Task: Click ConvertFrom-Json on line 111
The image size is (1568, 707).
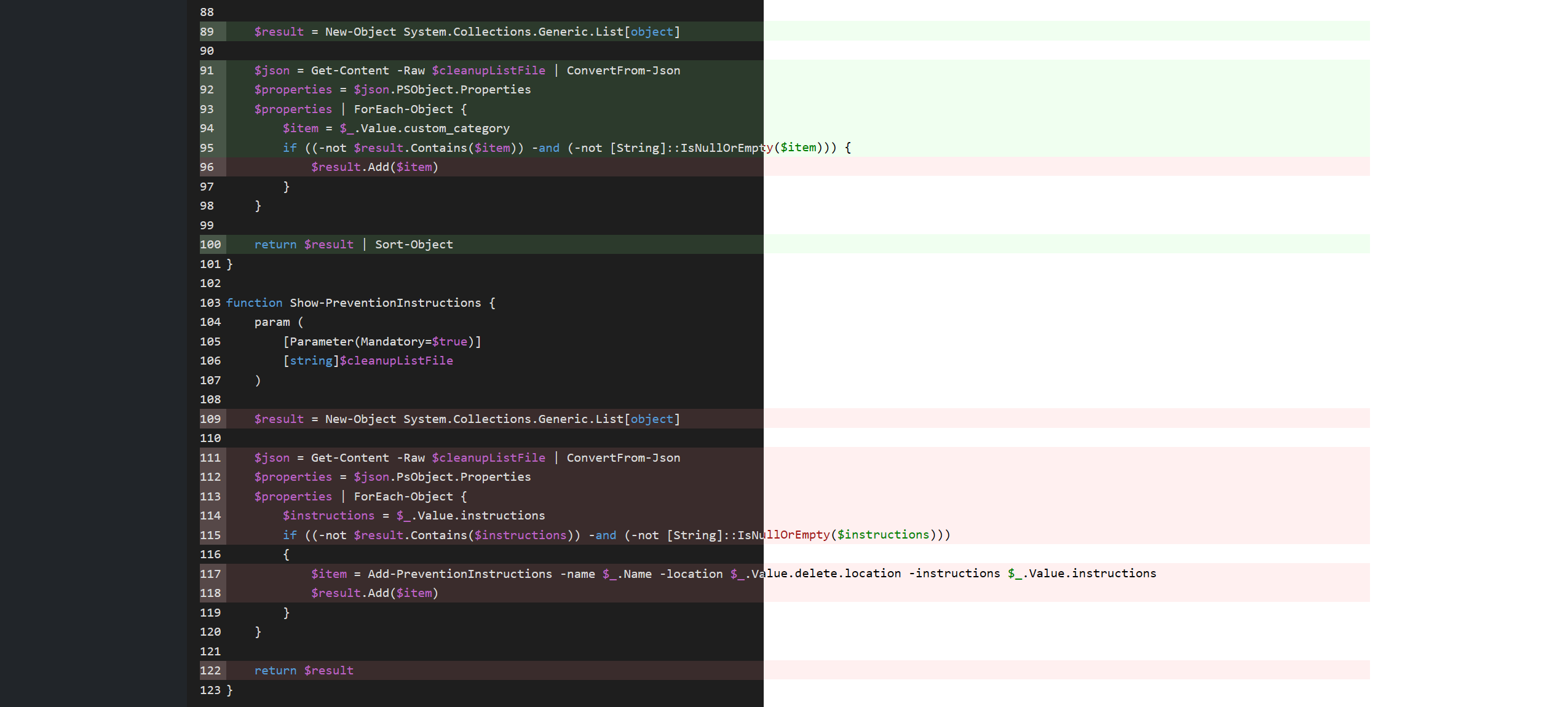Action: coord(623,457)
